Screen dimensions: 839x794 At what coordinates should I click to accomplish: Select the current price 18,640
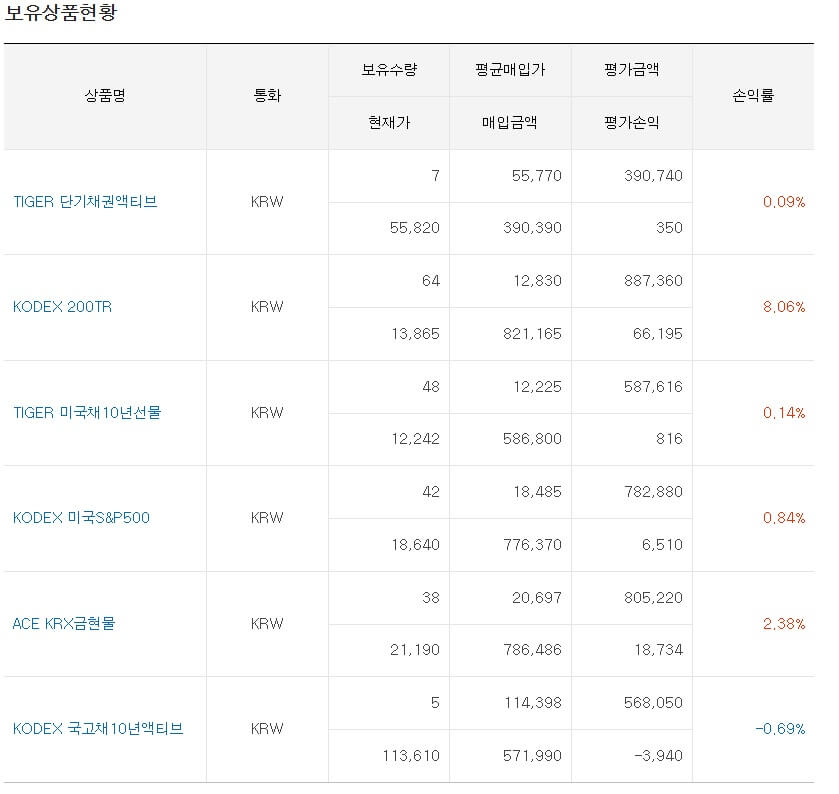click(x=415, y=545)
